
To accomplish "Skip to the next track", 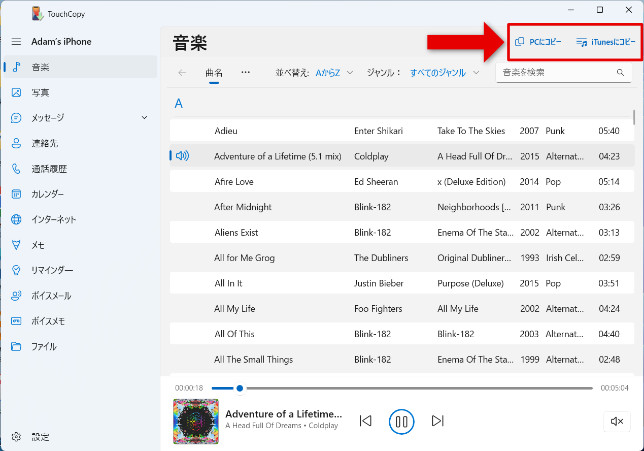I will coord(437,421).
